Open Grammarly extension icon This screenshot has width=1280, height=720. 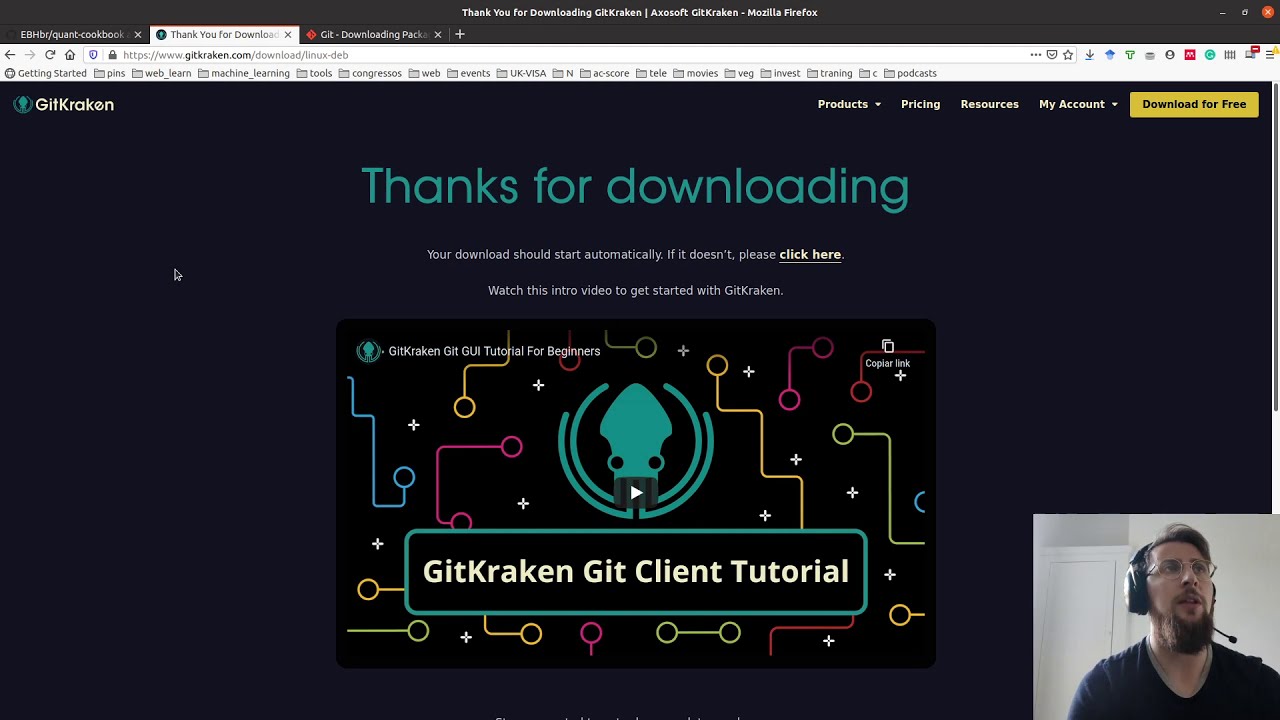tap(1210, 55)
